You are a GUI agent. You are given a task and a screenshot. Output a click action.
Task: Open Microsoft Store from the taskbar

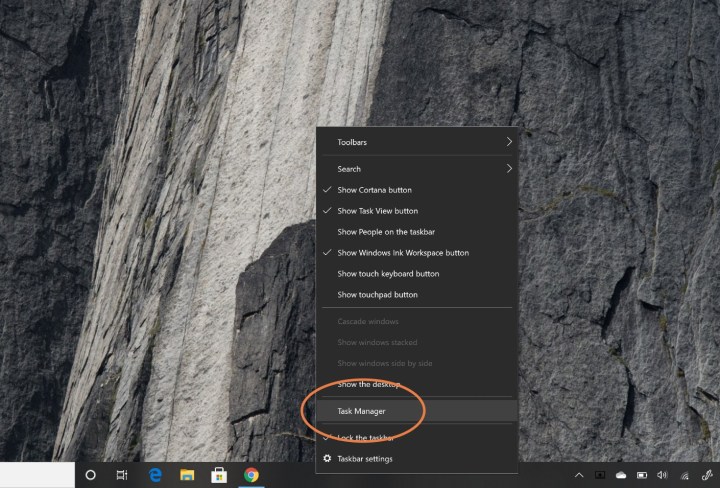point(219,475)
